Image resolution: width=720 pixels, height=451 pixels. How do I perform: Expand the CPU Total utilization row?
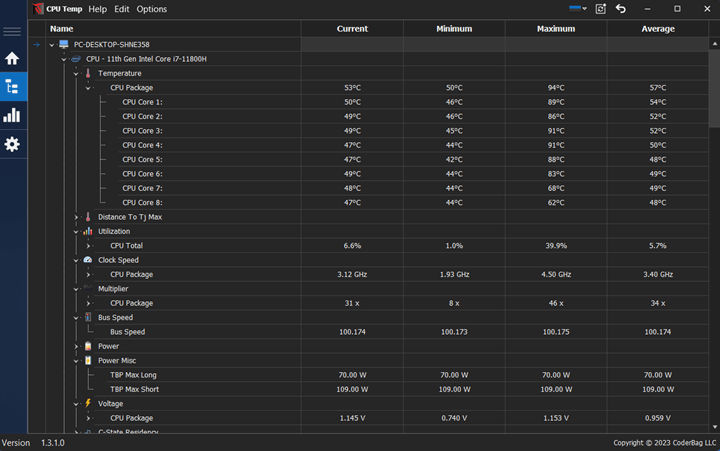(88, 246)
